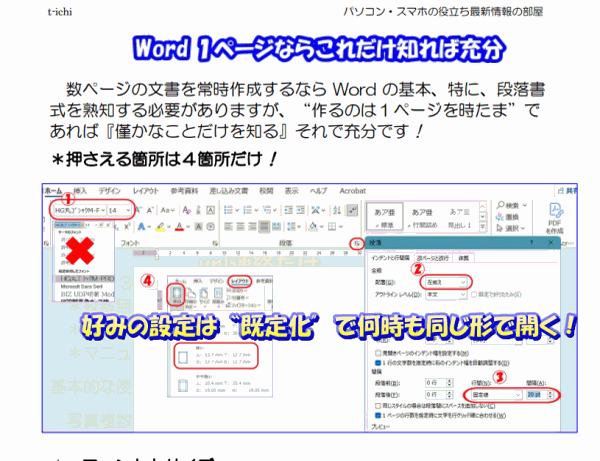Screen dimensions: 600x461
Task: Open the Acrobat ribbon tab
Action: tap(353, 191)
